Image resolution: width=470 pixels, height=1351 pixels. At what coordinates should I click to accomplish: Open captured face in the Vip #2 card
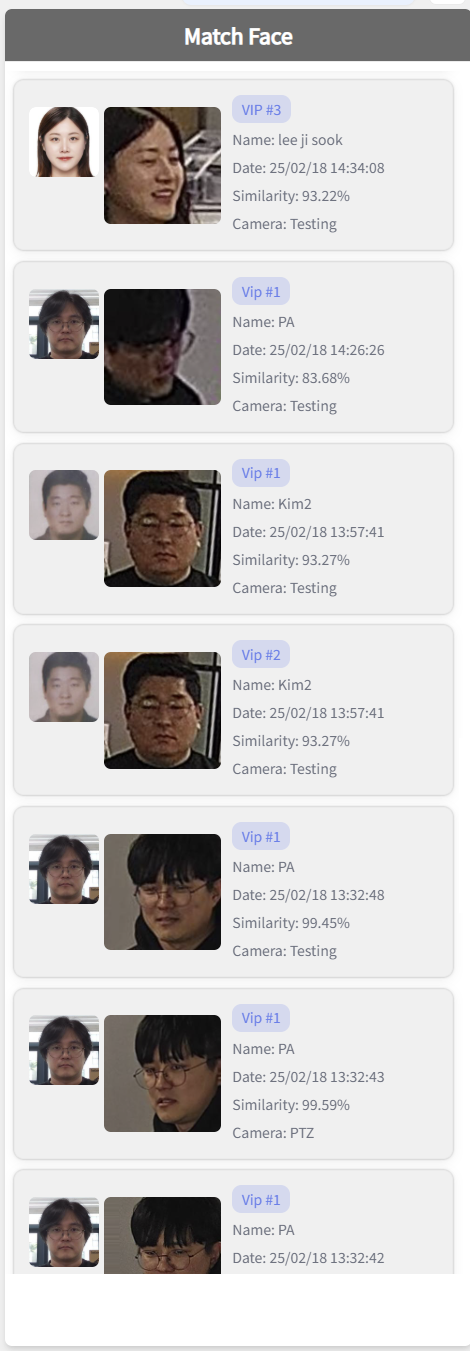162,710
